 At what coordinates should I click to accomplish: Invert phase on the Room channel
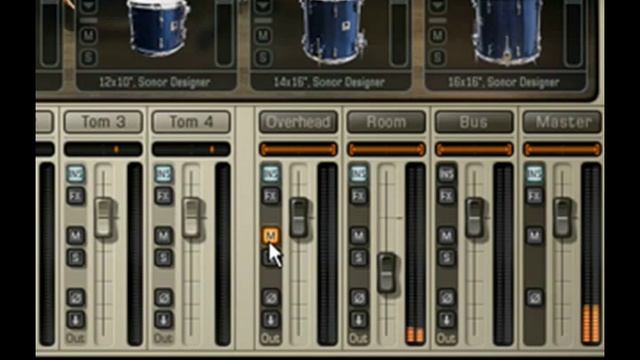click(x=359, y=298)
